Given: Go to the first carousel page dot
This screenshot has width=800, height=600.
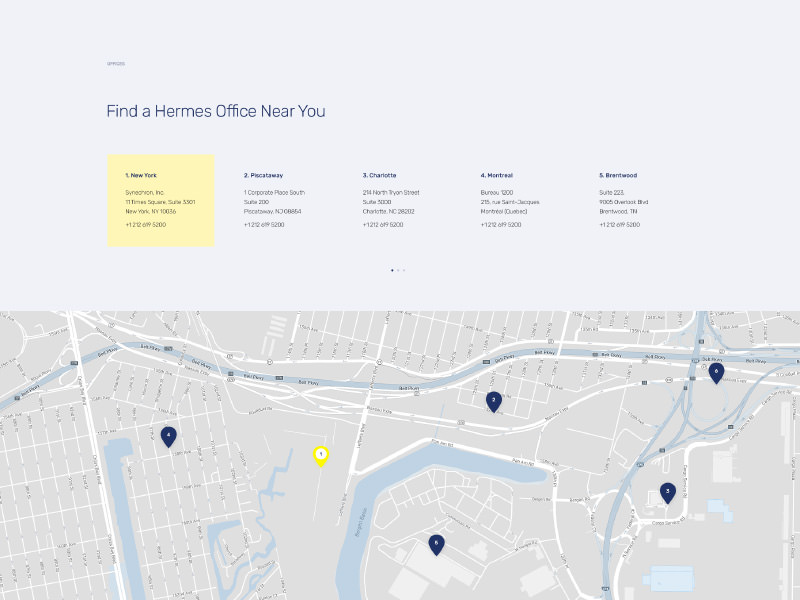Looking at the screenshot, I should (x=392, y=270).
